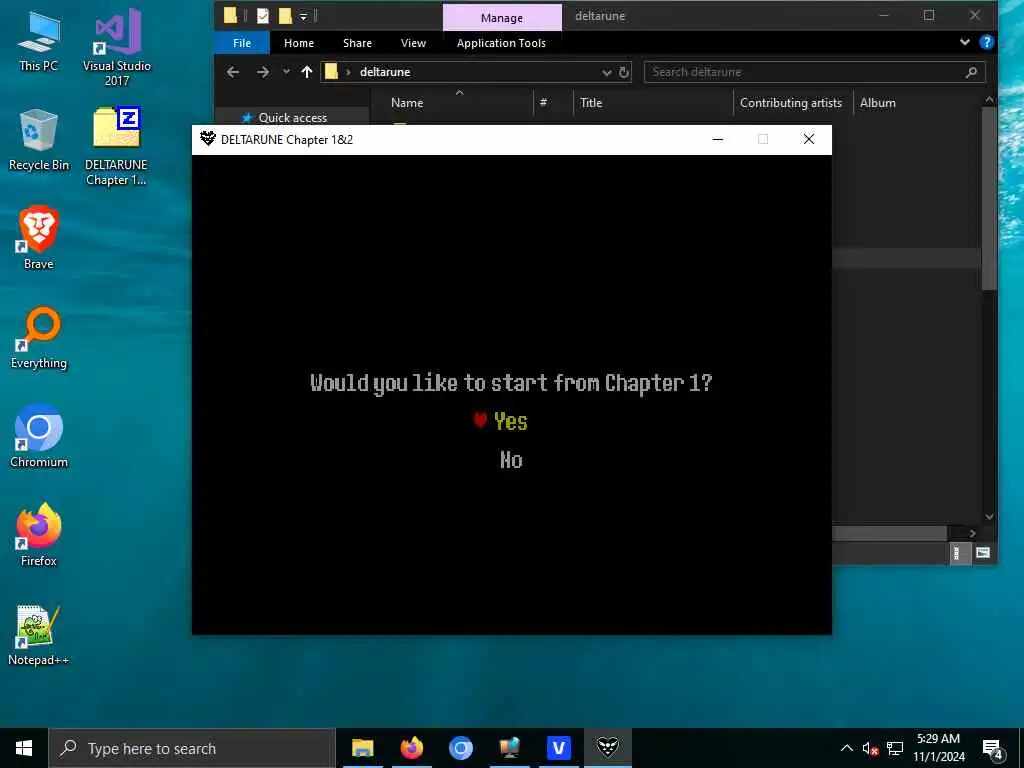Sort by Title column header
1024x768 pixels.
click(591, 103)
